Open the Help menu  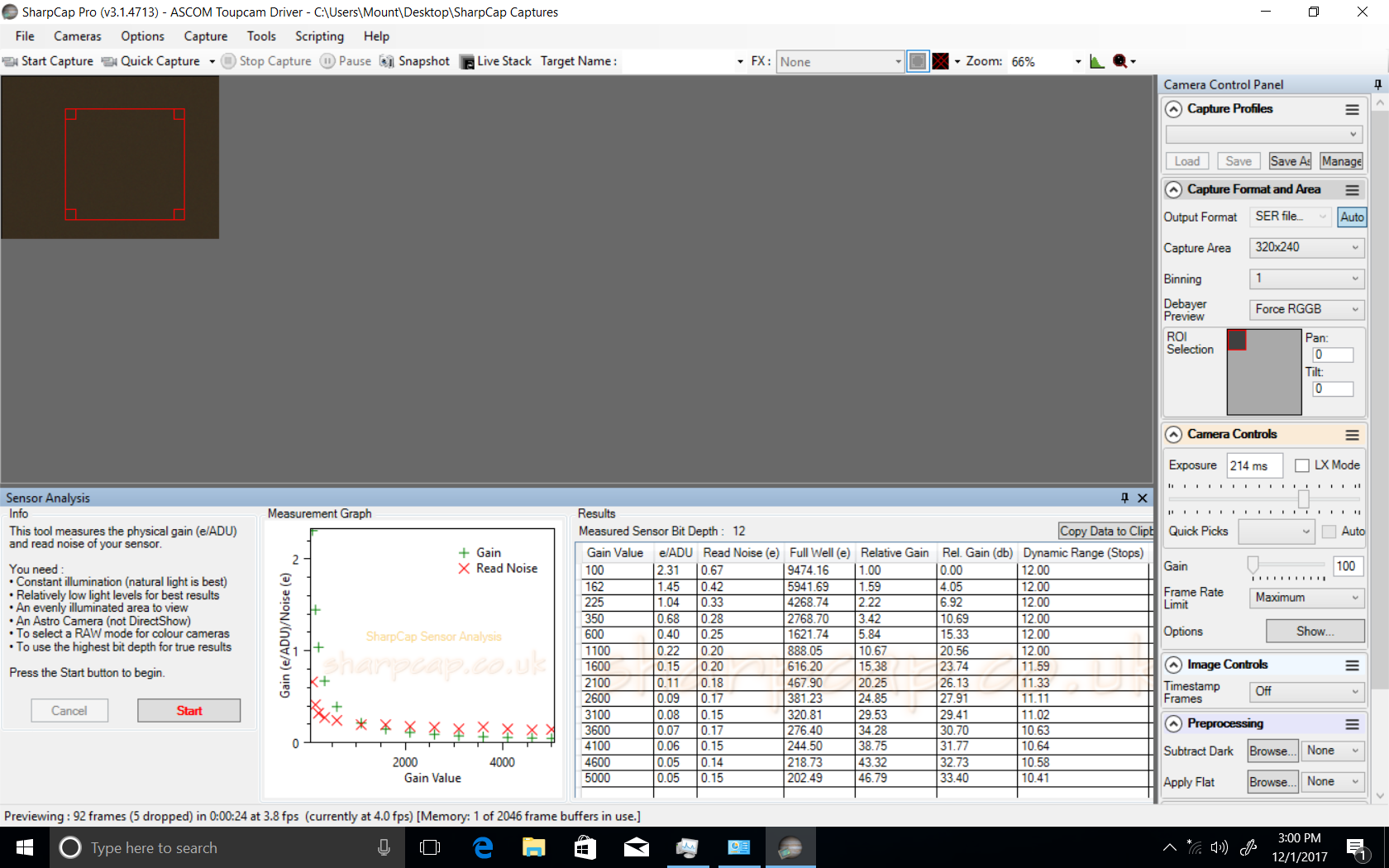pyautogui.click(x=376, y=36)
